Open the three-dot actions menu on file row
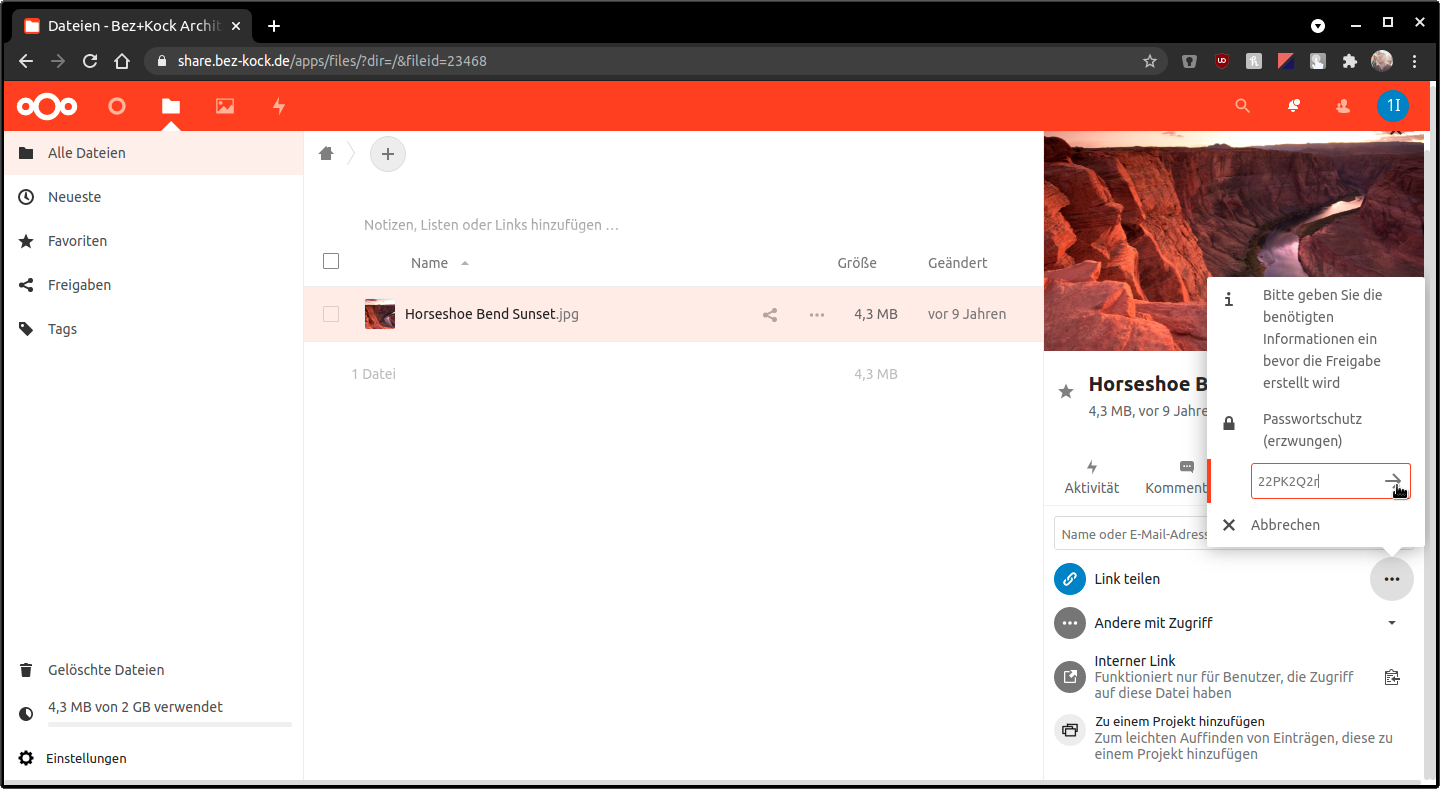The width and height of the screenshot is (1440, 789). pos(817,314)
